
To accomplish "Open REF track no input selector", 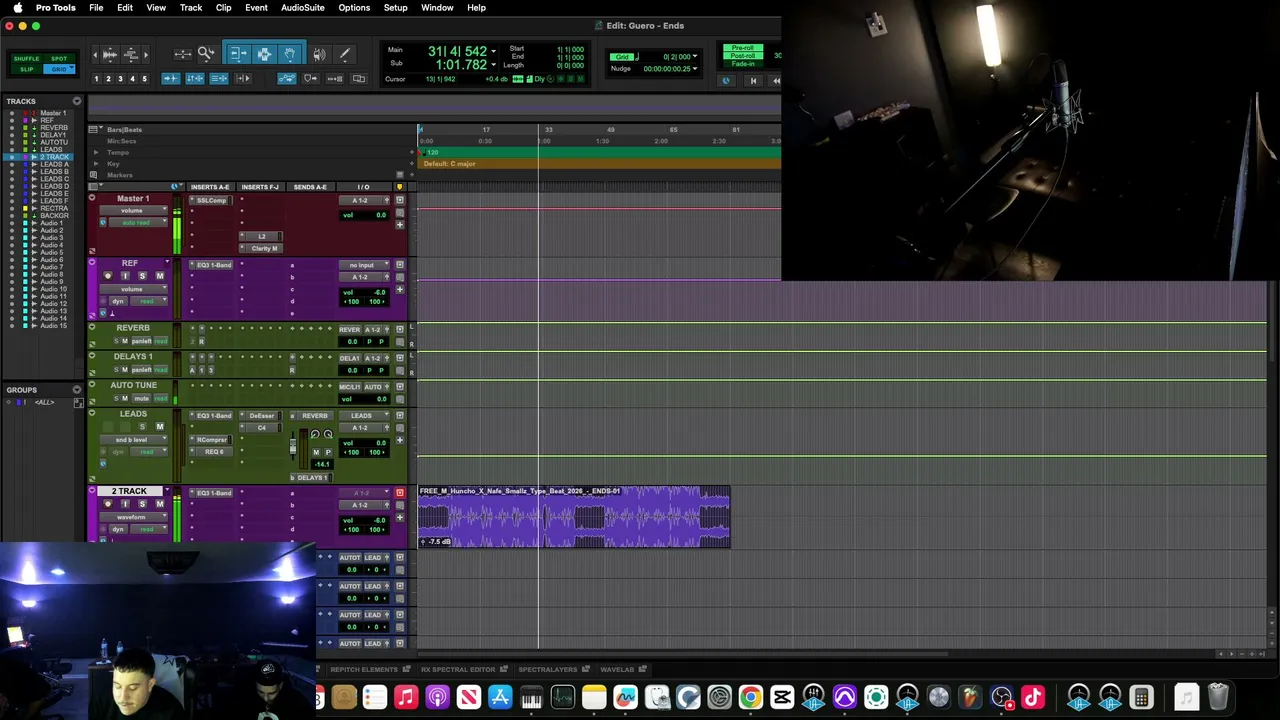I will (362, 265).
